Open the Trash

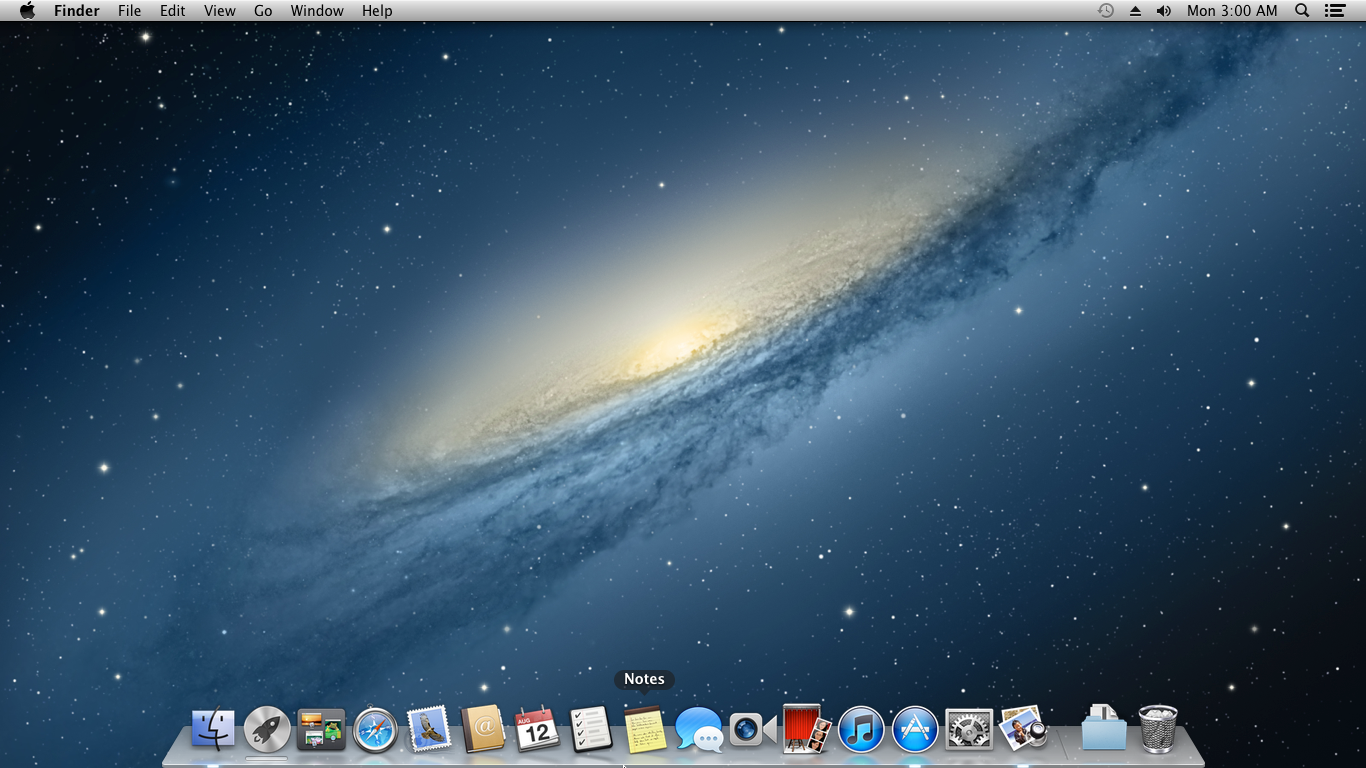[1158, 728]
